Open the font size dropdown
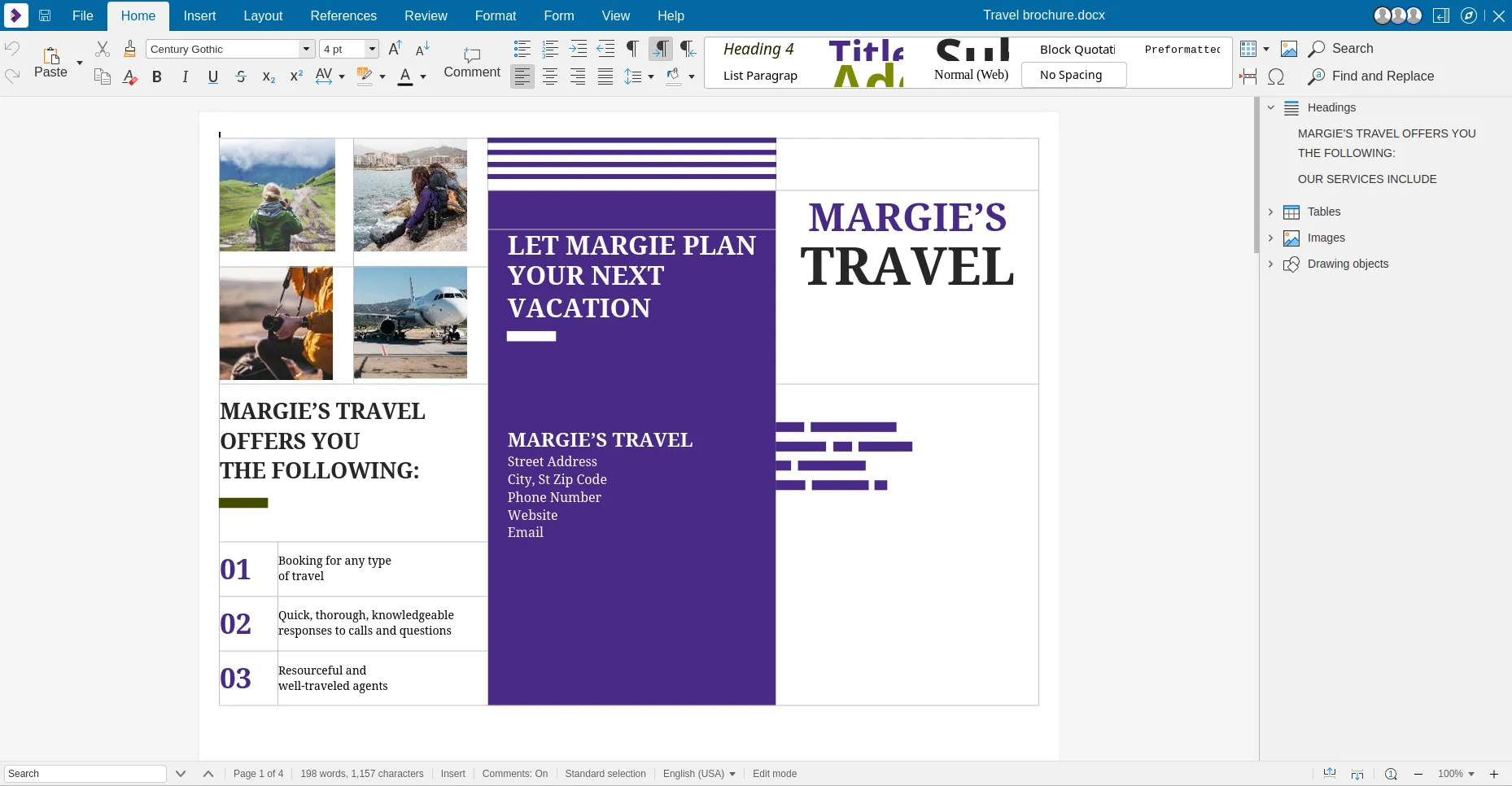 372,49
